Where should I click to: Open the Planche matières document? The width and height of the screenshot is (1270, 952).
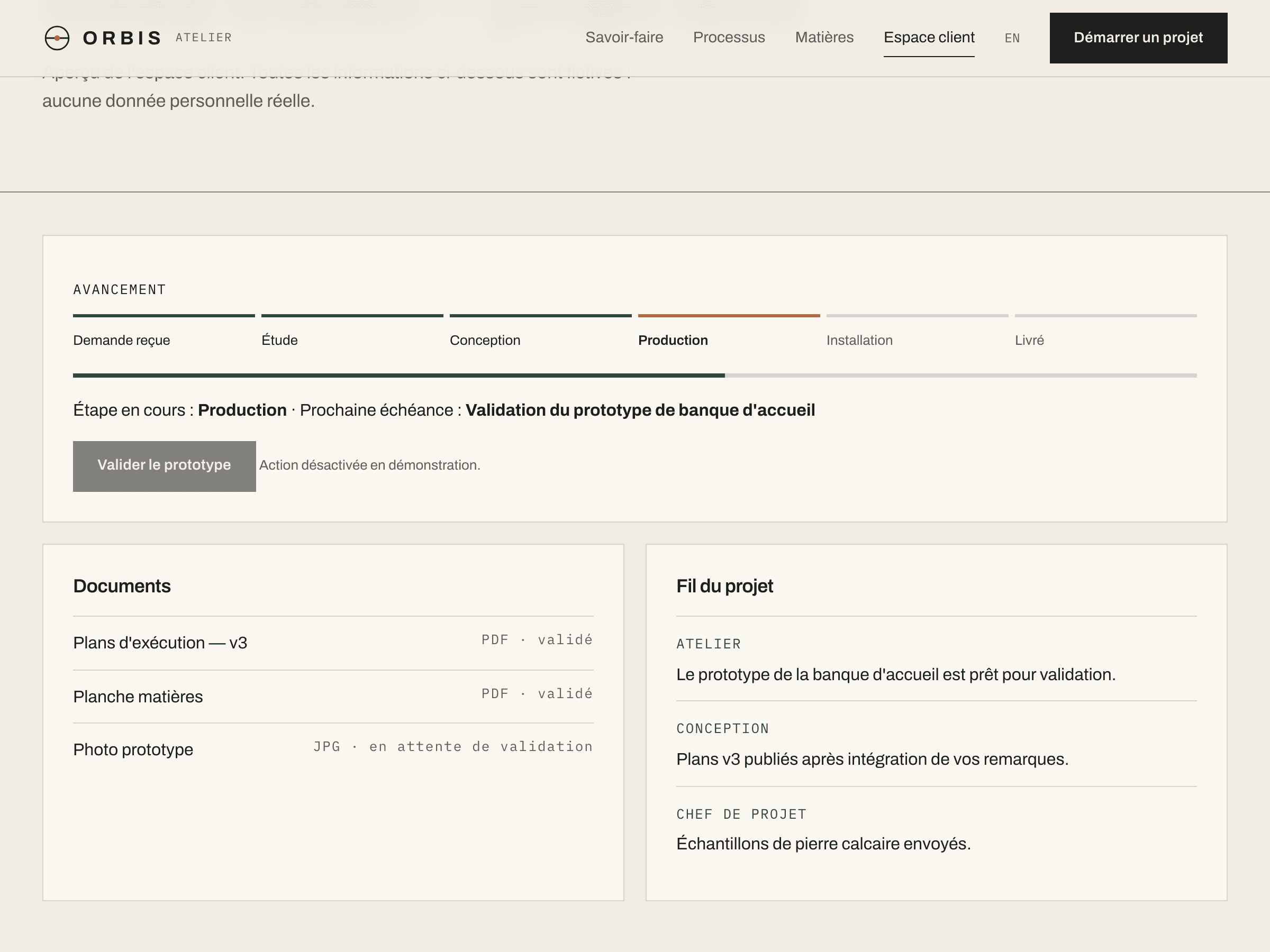coord(333,696)
